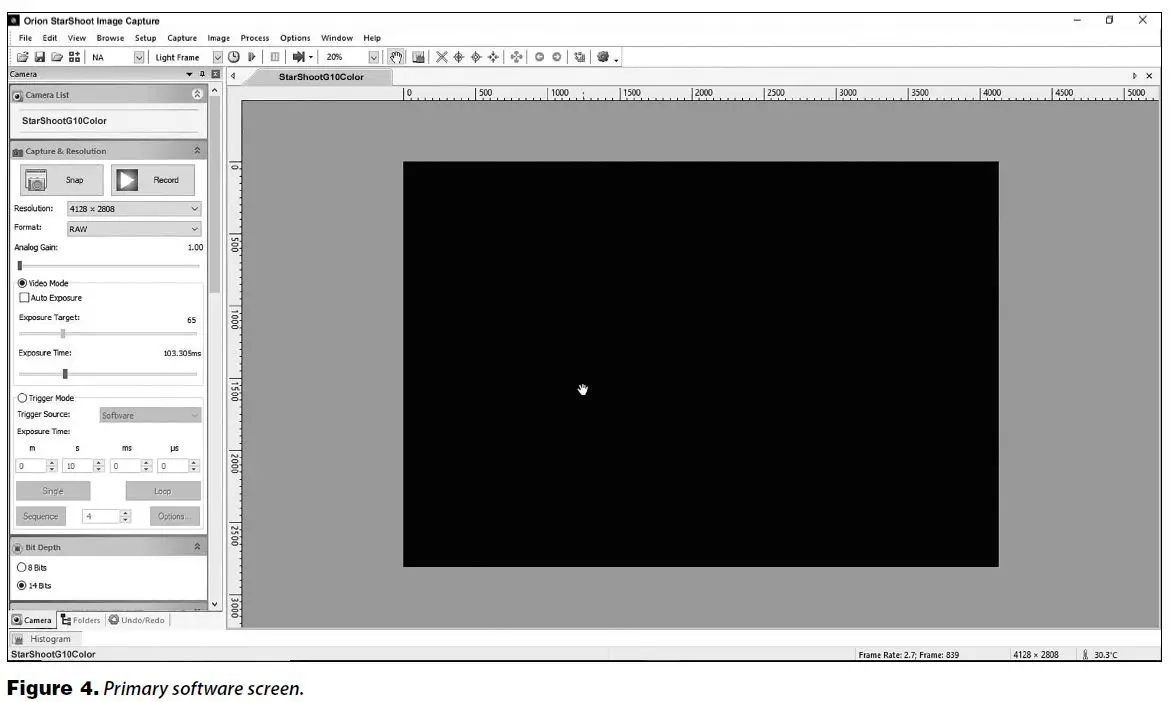Click the X crosshair toolbar icon
This screenshot has height=702, width=1174.
click(442, 57)
